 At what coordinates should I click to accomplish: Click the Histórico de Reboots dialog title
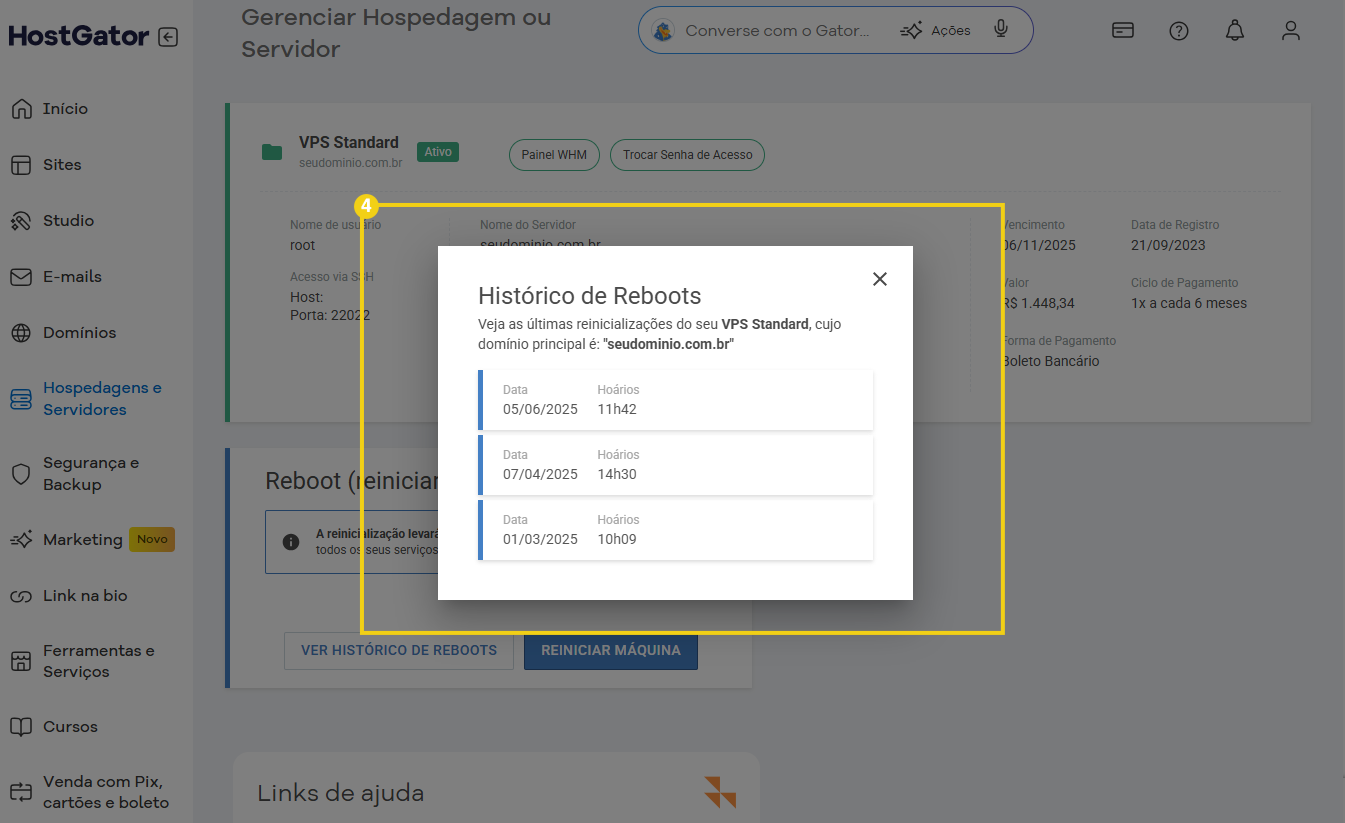[x=590, y=296]
